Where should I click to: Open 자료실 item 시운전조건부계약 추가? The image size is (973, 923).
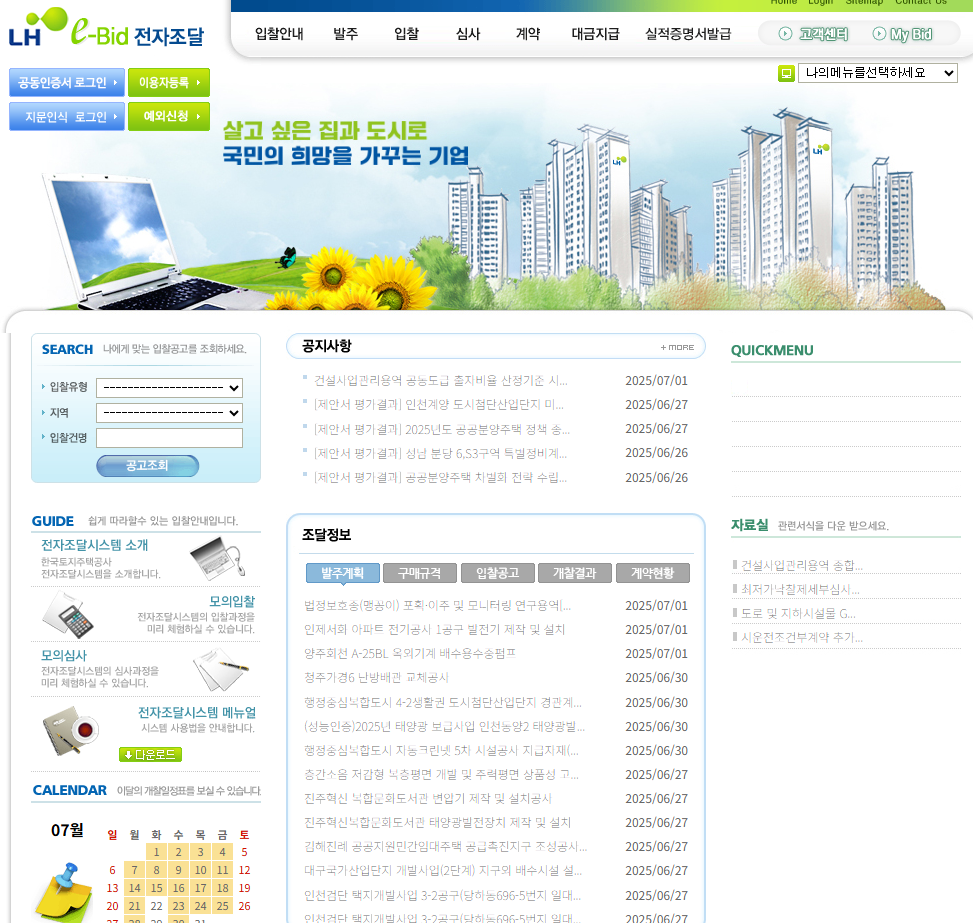[x=802, y=637]
